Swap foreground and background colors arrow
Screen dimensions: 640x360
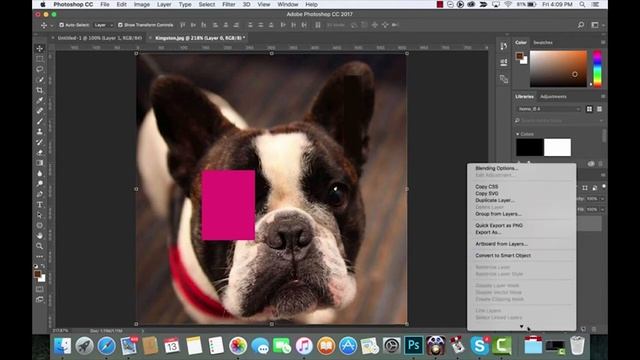click(43, 266)
